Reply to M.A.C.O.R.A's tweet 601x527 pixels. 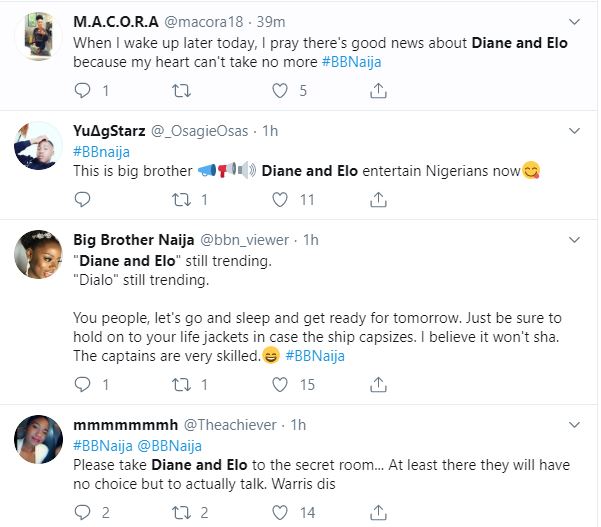[85, 91]
